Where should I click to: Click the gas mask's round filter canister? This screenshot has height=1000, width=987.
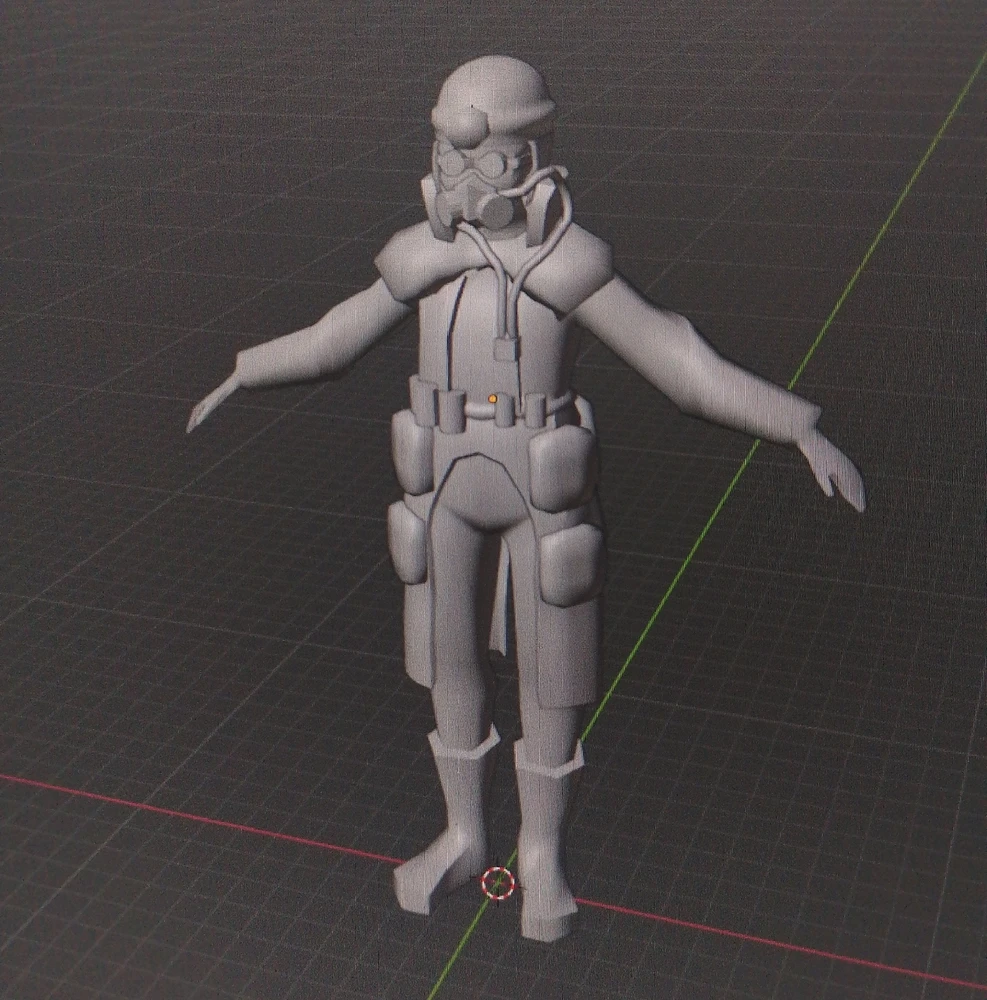click(x=493, y=209)
